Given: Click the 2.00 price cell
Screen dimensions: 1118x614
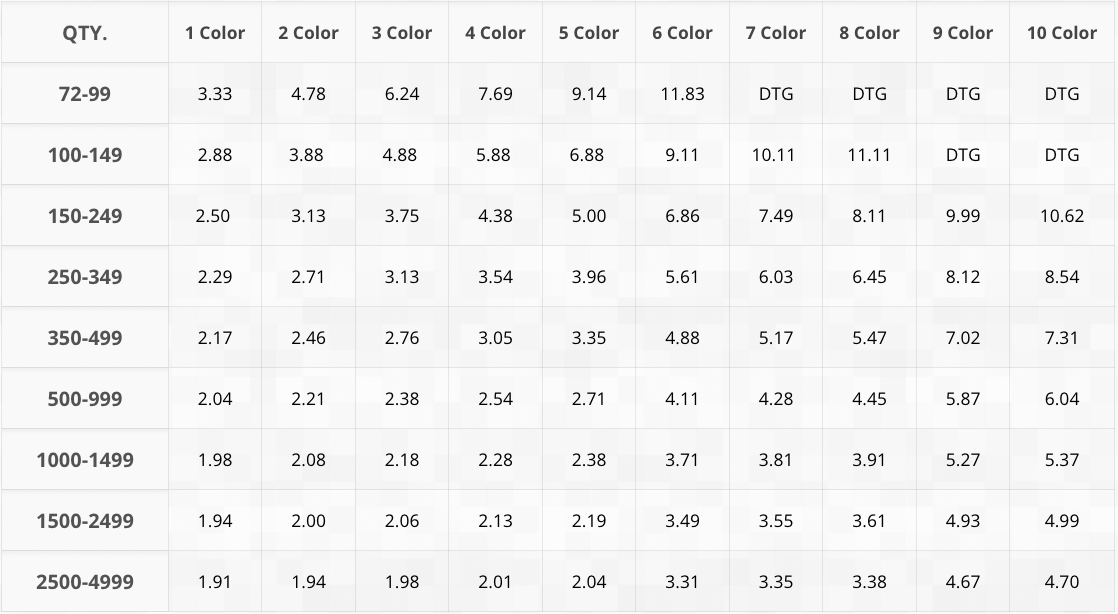Looking at the screenshot, I should 308,521.
